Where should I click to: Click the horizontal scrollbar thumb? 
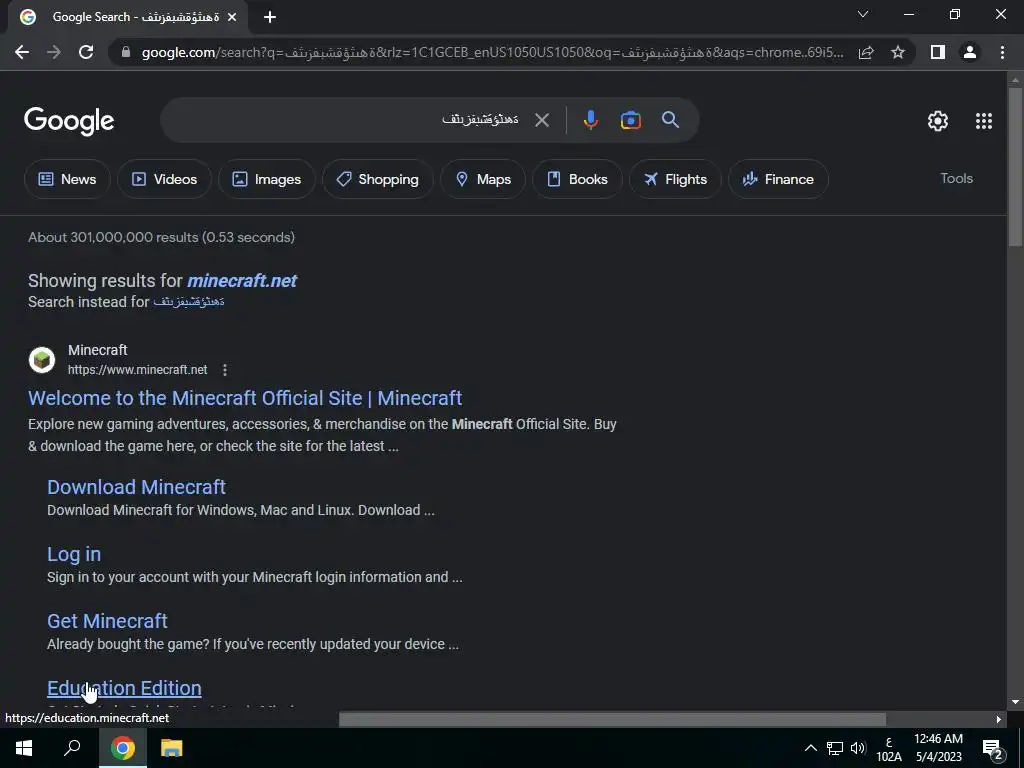(x=612, y=719)
